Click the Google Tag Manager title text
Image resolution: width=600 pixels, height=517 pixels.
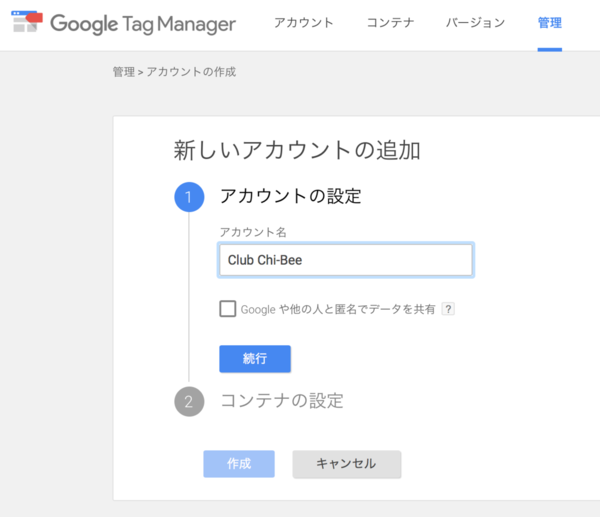(143, 24)
